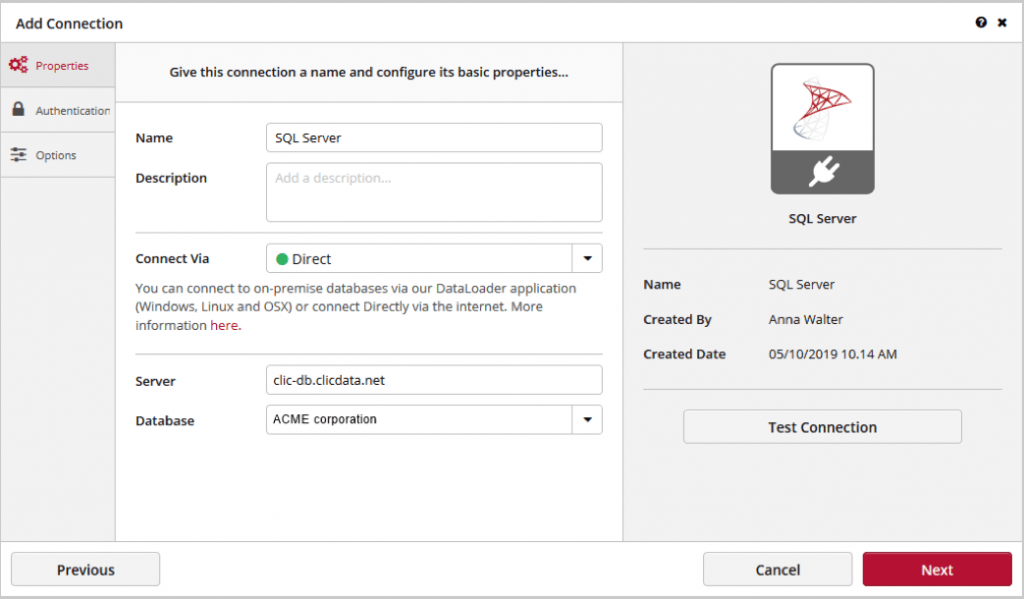
Task: Click the plug connector icon
Action: (824, 172)
